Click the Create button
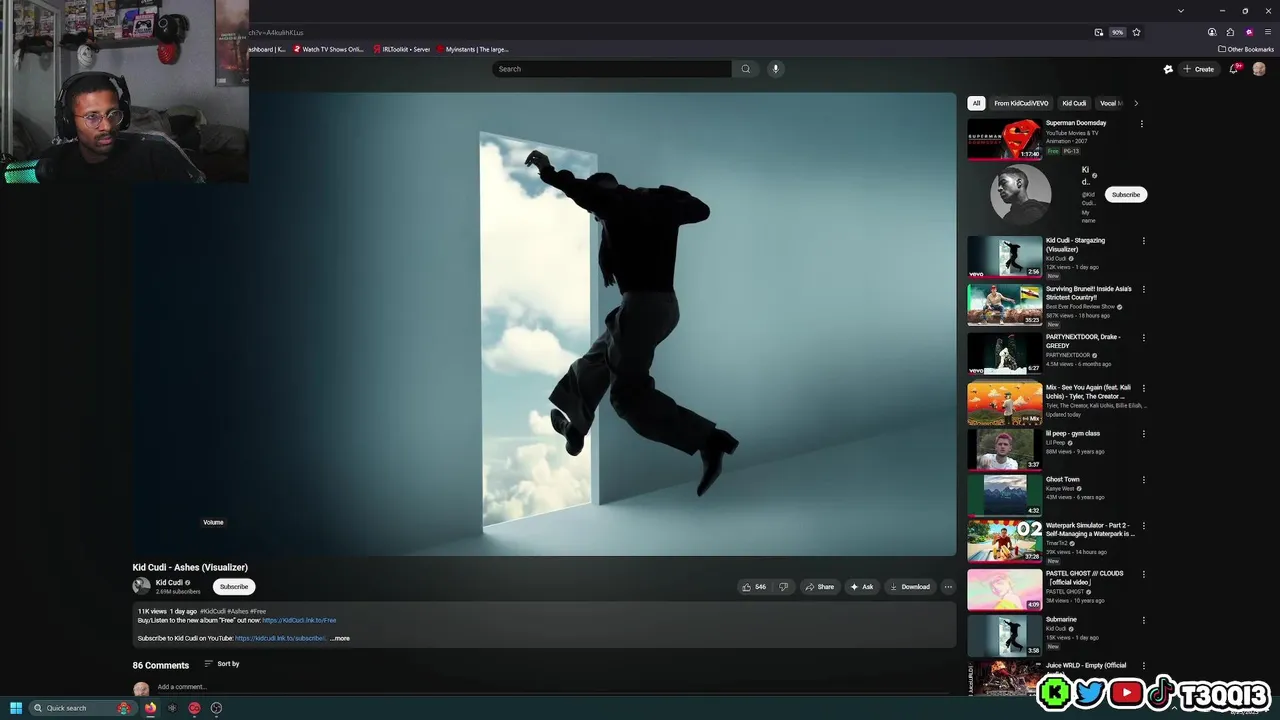The image size is (1280, 720). [x=1199, y=69]
